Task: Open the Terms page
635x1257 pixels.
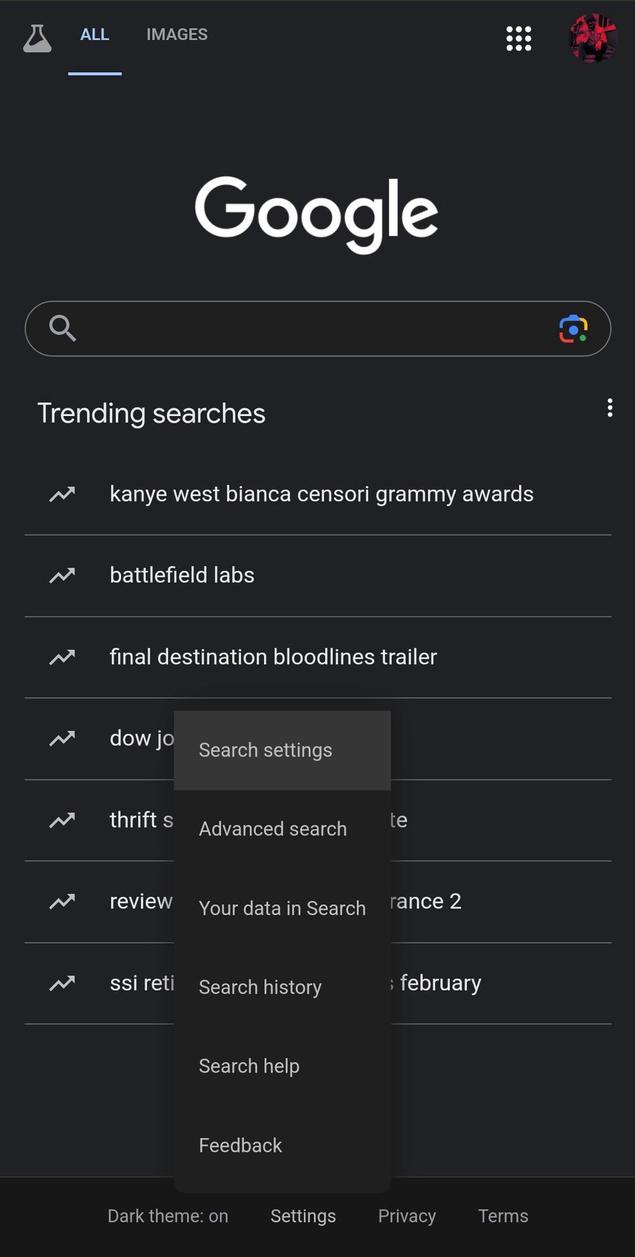Action: 503,1216
